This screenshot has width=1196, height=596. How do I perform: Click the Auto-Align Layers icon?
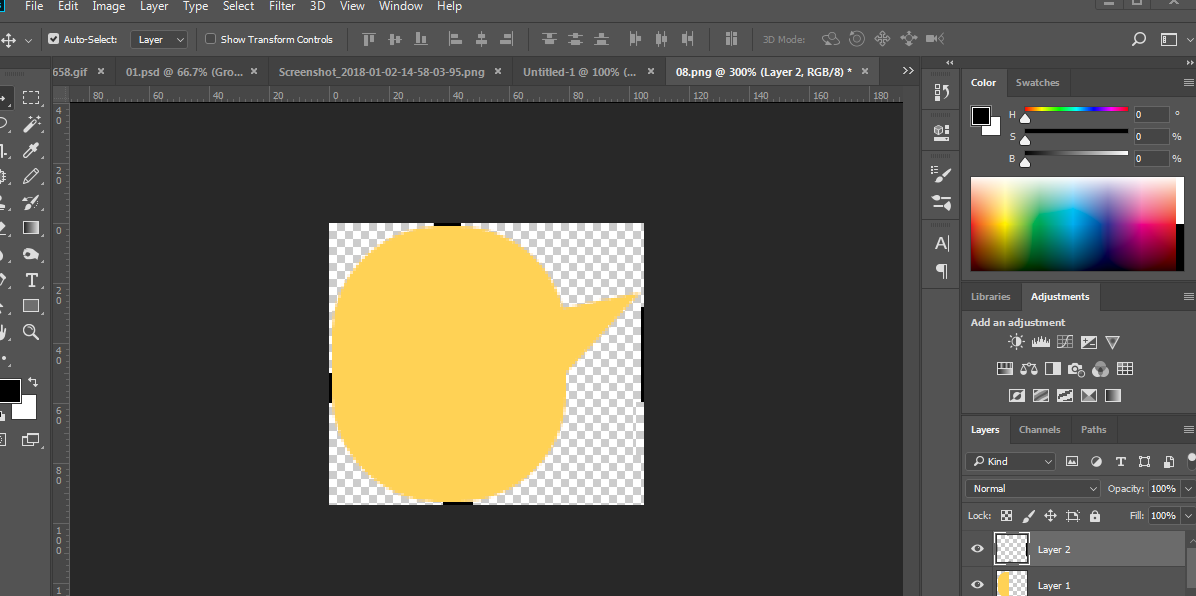click(x=731, y=39)
